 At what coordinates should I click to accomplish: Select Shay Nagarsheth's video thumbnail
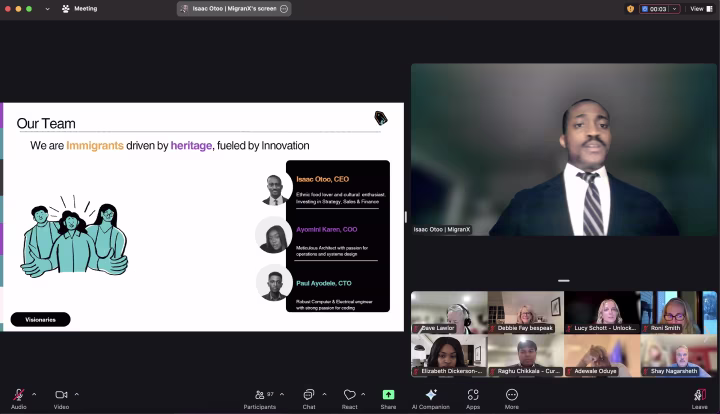[679, 356]
